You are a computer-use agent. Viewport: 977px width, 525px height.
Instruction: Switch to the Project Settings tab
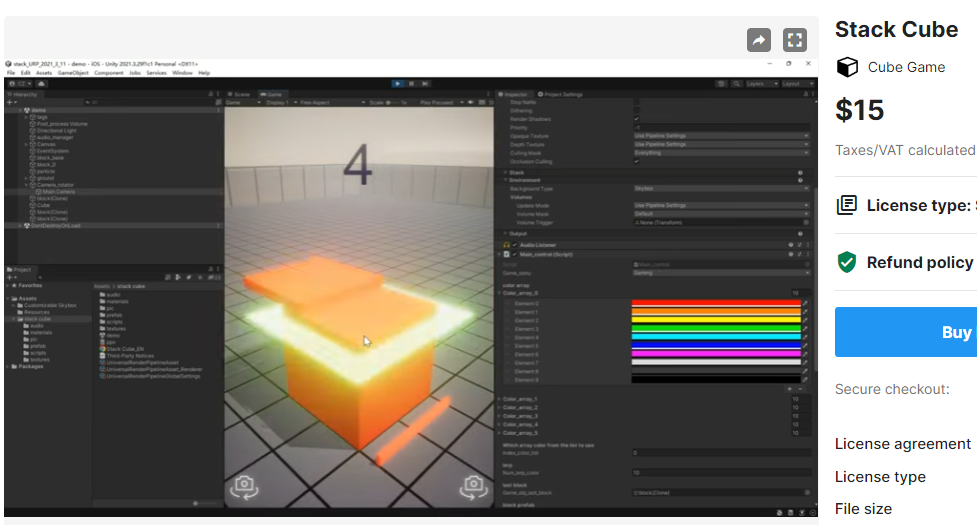click(560, 94)
